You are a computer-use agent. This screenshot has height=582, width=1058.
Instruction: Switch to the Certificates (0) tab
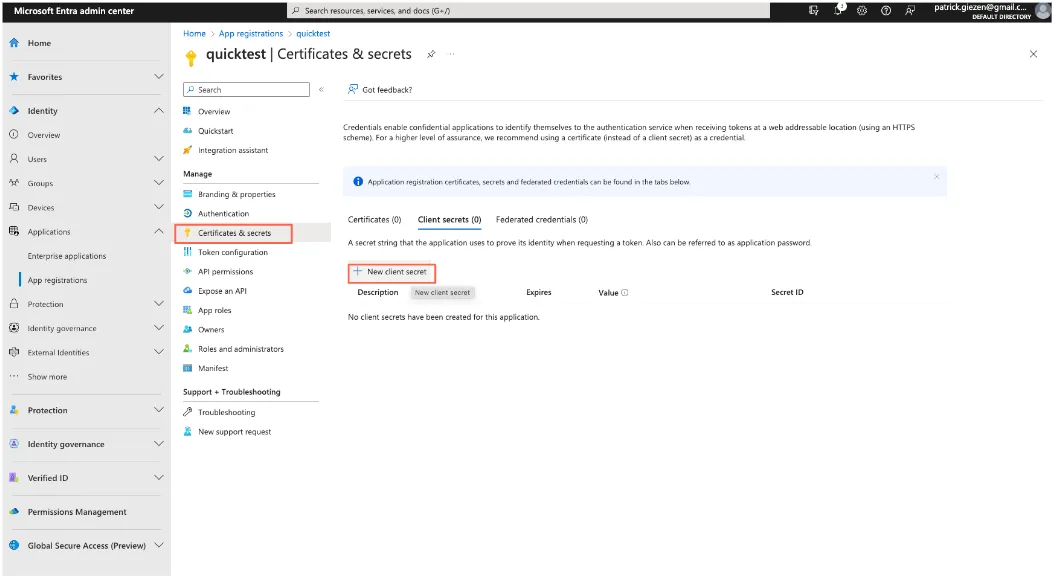pos(374,219)
